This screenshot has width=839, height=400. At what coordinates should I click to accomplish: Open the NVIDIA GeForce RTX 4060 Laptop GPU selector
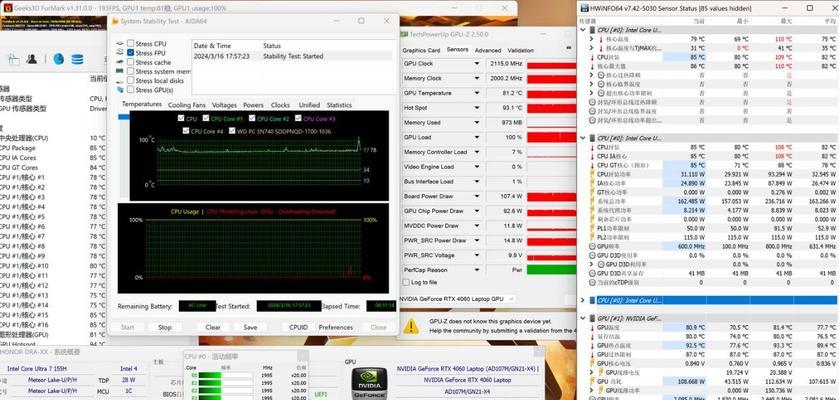(458, 299)
